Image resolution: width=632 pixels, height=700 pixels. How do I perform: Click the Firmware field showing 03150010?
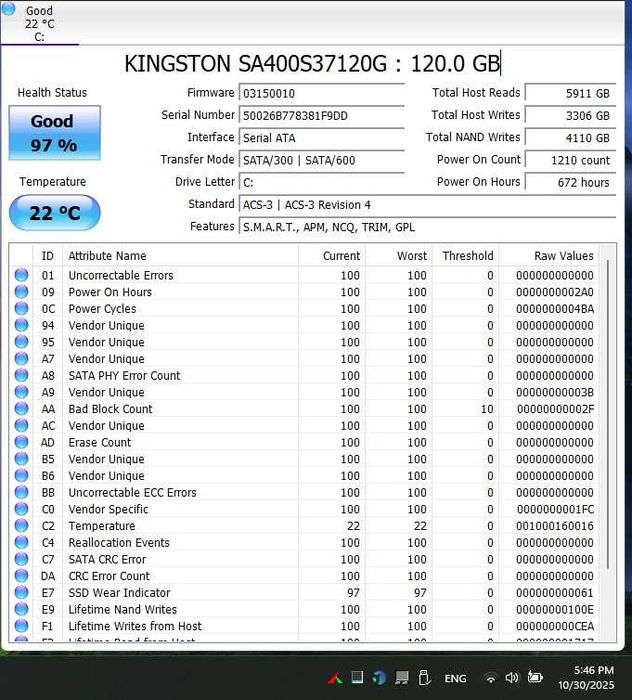tap(322, 93)
